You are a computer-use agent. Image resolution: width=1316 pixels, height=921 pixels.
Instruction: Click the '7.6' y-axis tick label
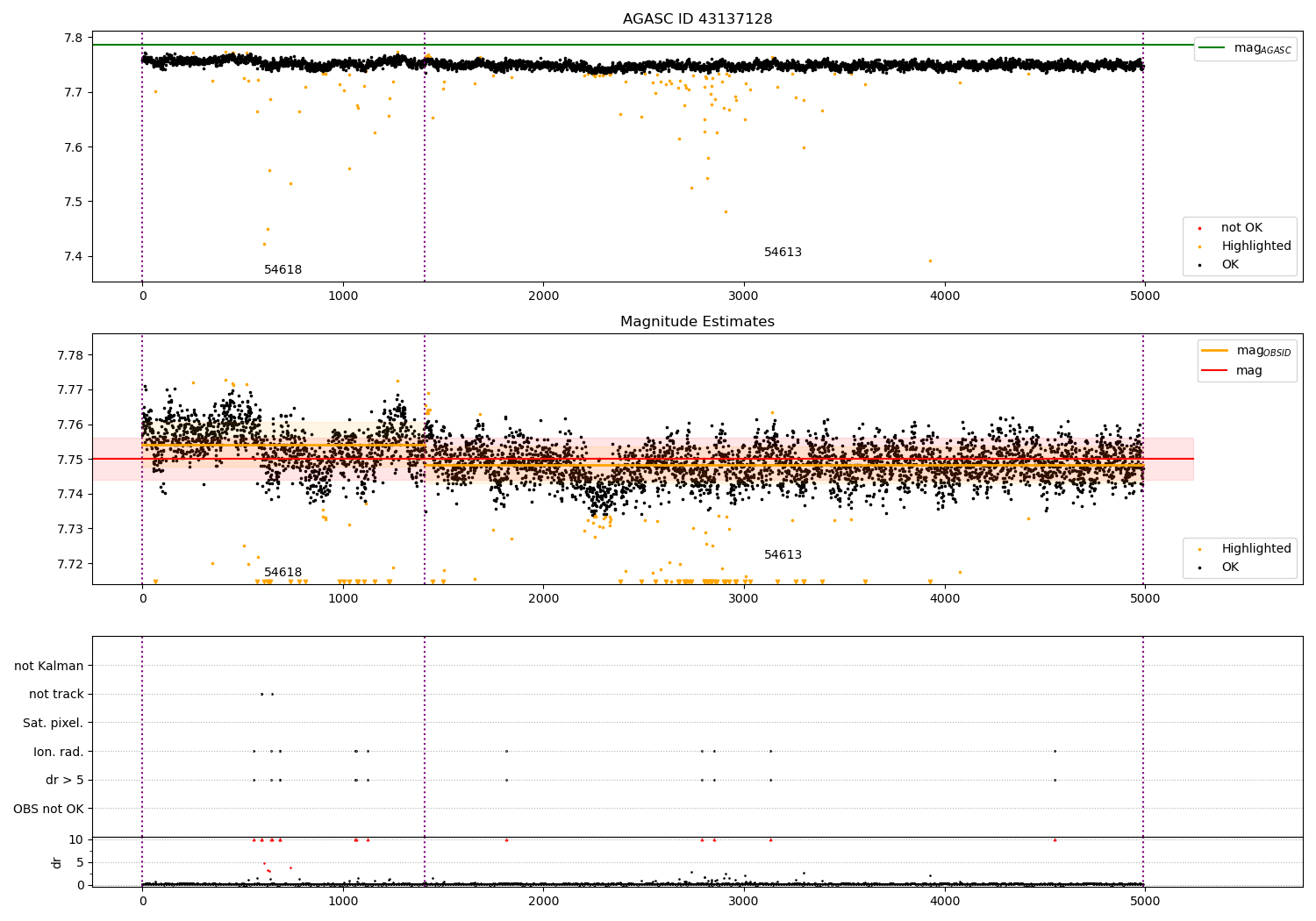click(74, 147)
